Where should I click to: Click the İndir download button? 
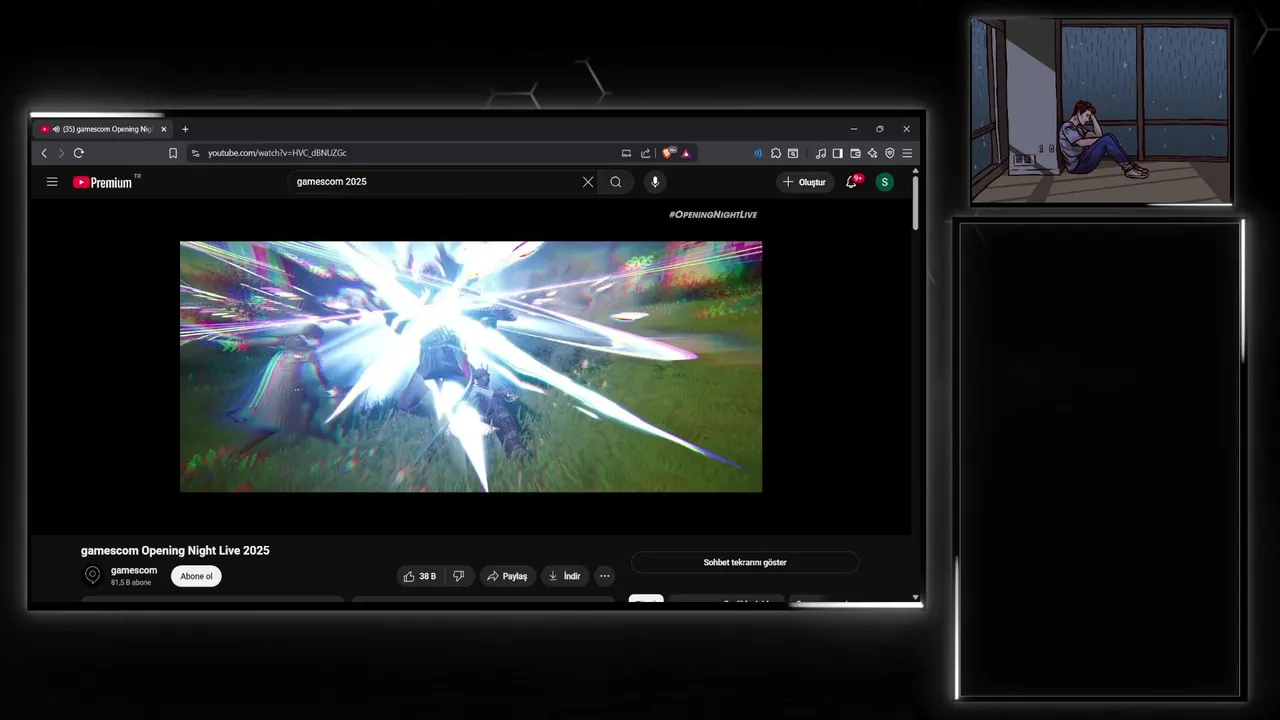click(564, 576)
